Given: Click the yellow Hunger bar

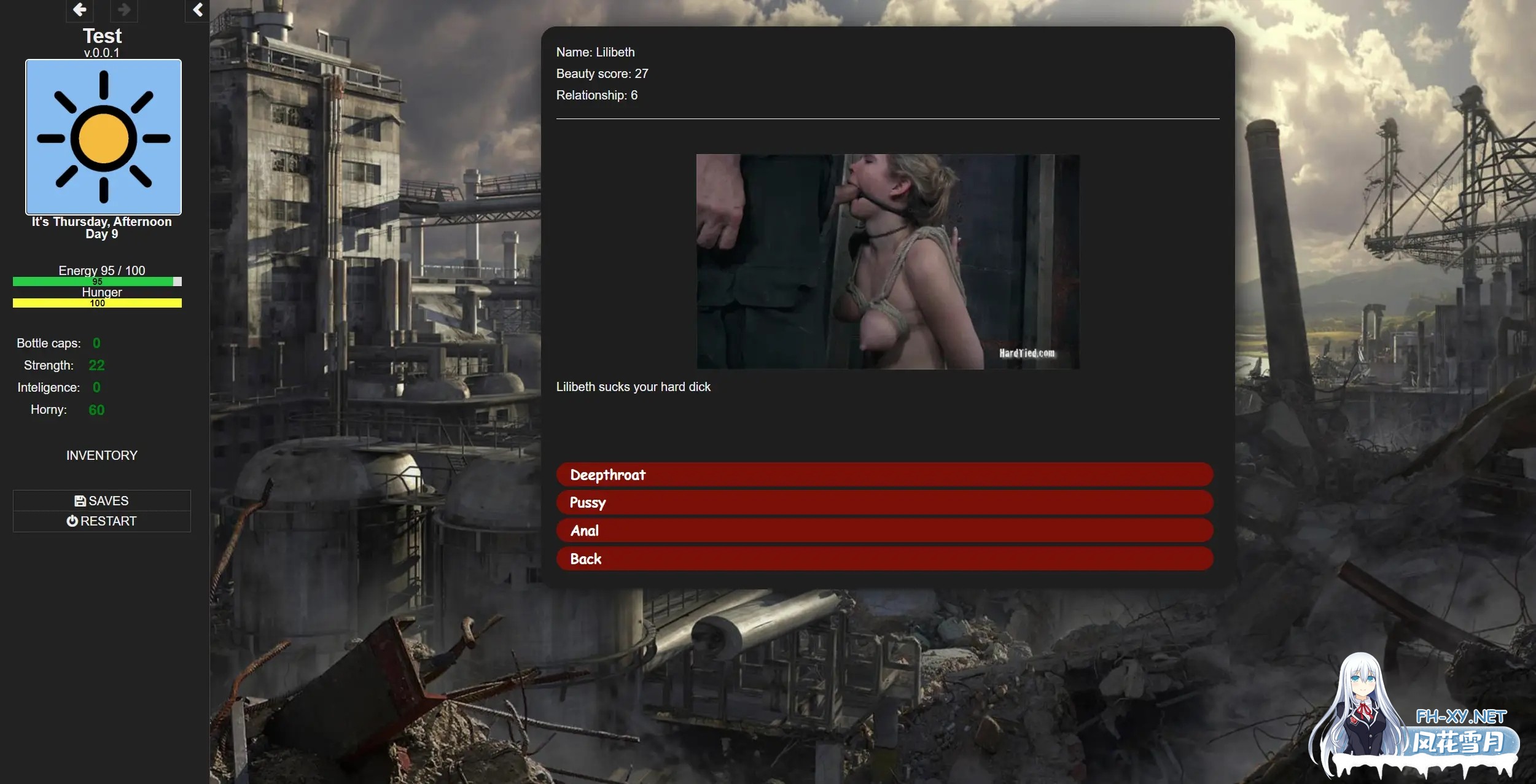Looking at the screenshot, I should pos(97,303).
